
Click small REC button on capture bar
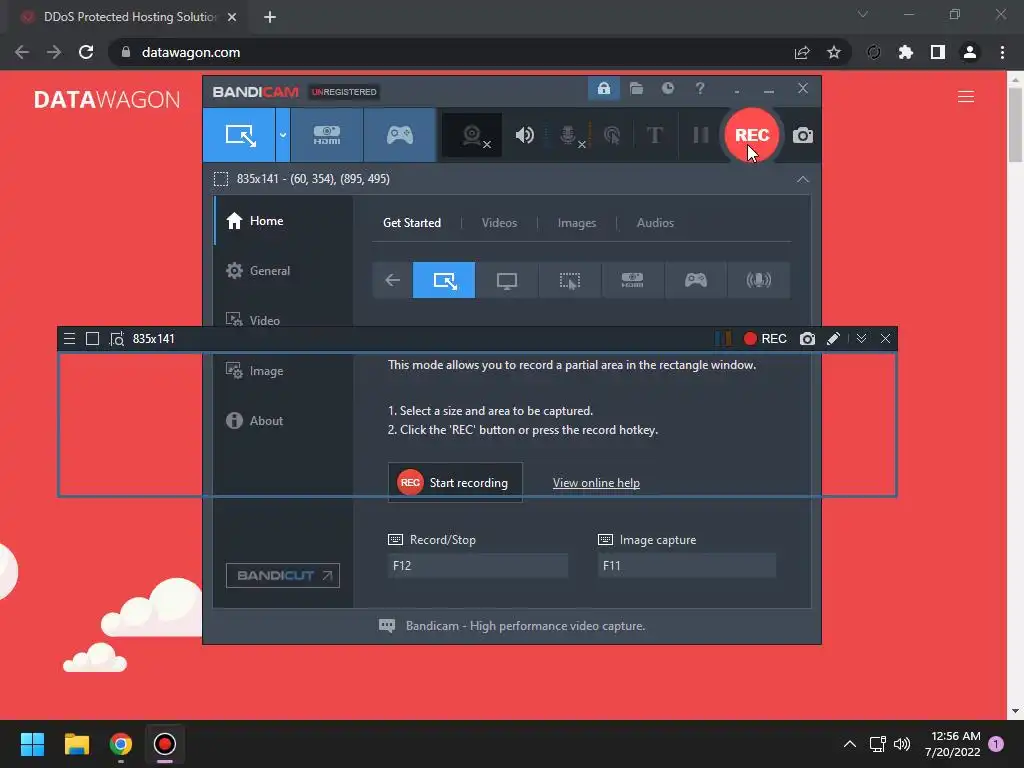tap(765, 338)
